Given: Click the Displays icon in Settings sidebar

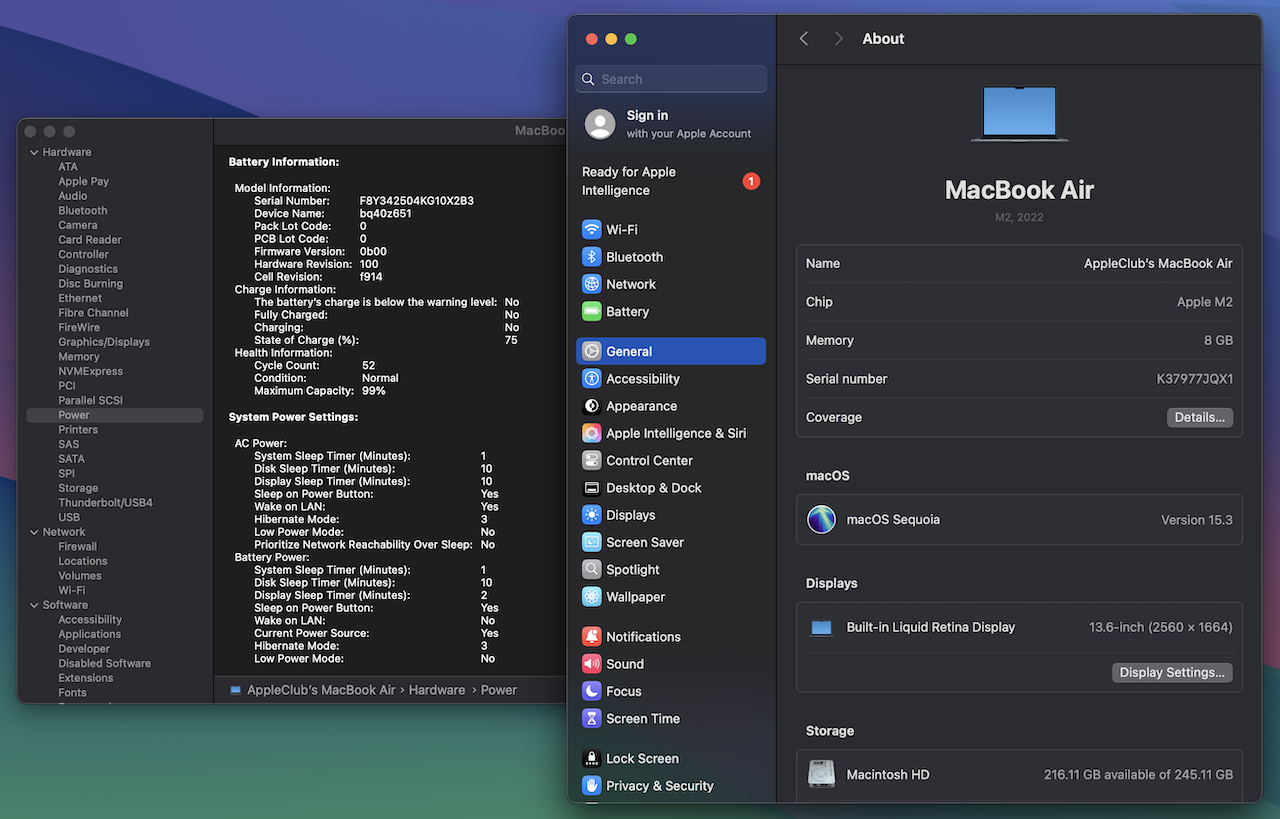Looking at the screenshot, I should click(592, 515).
